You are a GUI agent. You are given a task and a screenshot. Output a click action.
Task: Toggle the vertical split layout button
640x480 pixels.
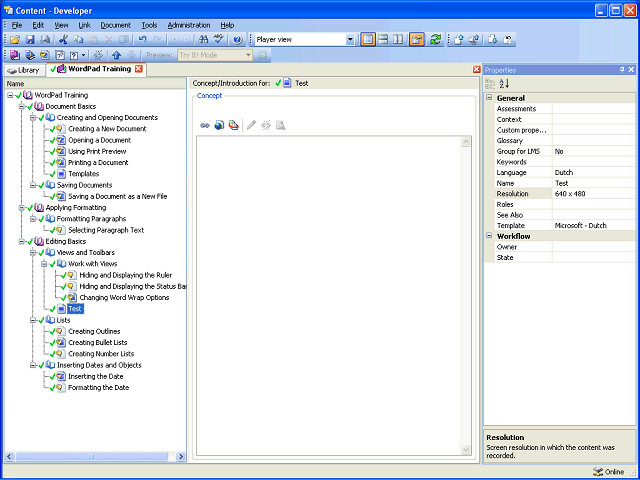click(x=398, y=40)
